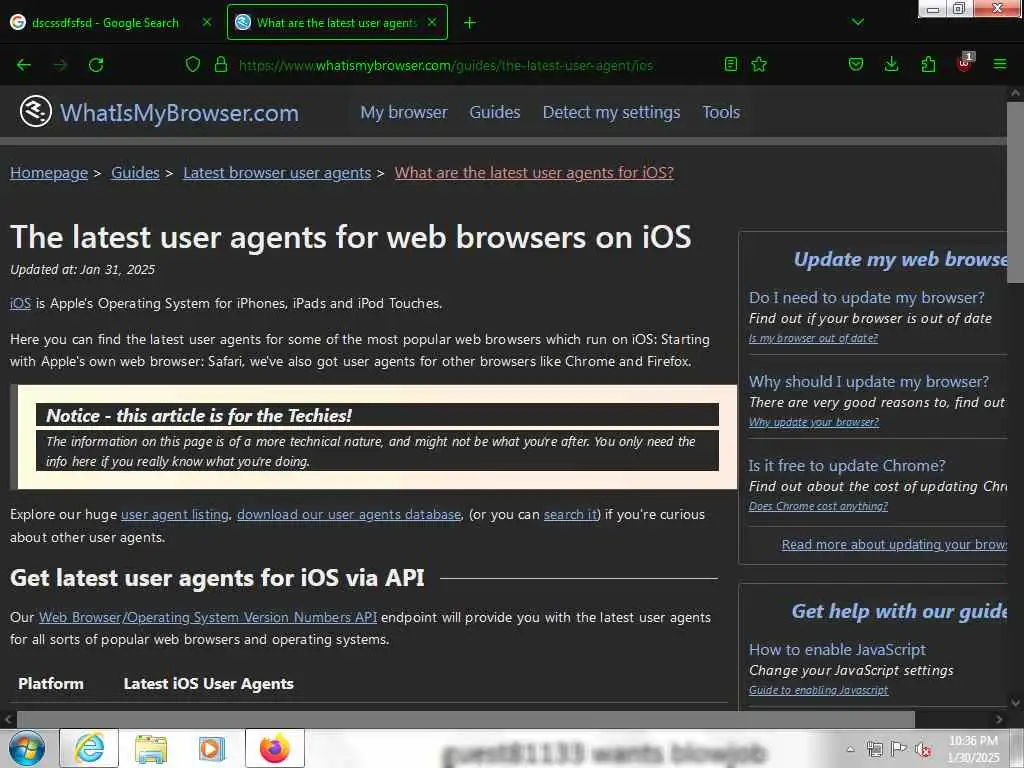Open Guide to enabling Javascript link
Image resolution: width=1024 pixels, height=768 pixels.
(x=818, y=690)
